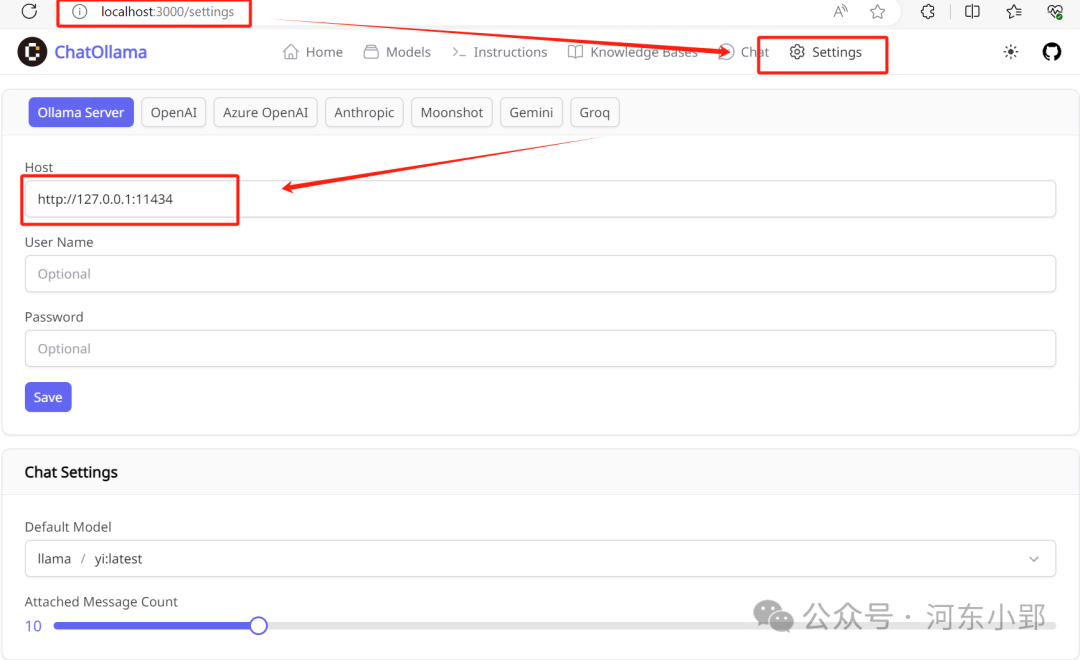Viewport: 1080px width, 660px height.
Task: Click the browser address bar URL
Action: click(167, 12)
